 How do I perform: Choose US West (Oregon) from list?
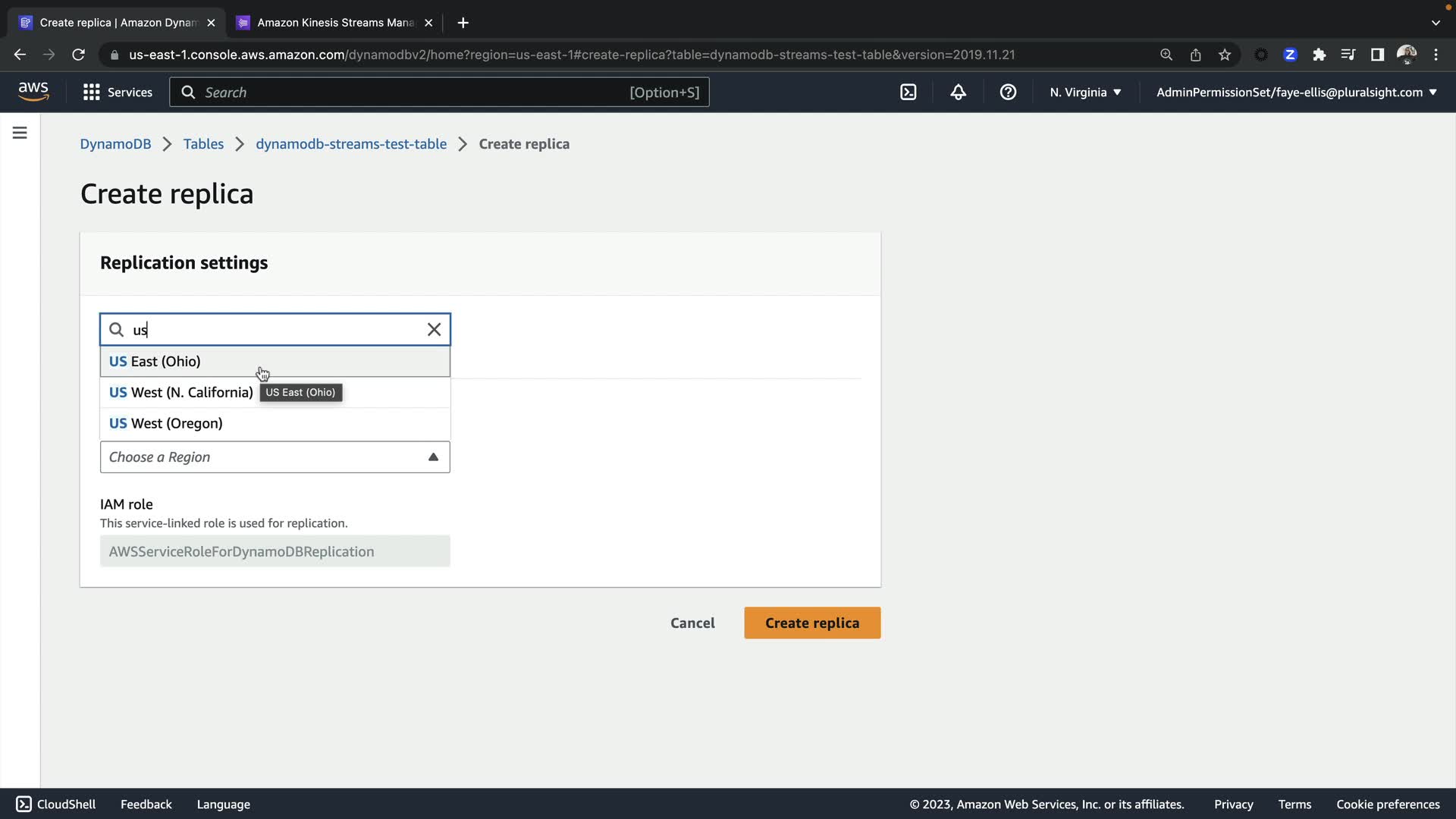coord(165,423)
